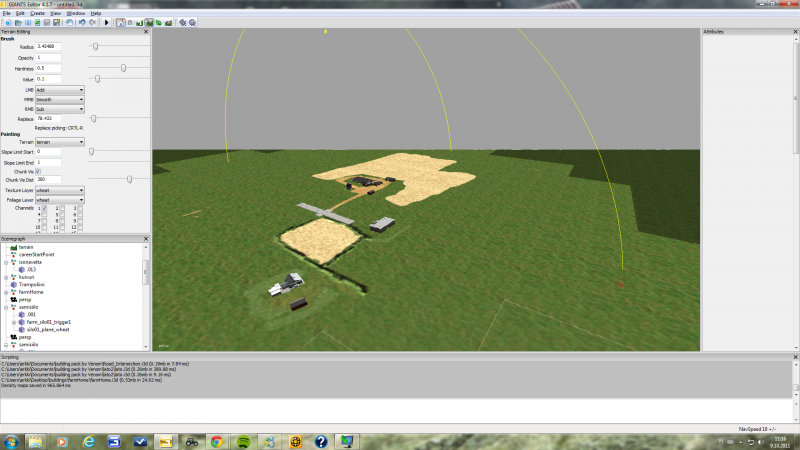Open Spotify from the taskbar
This screenshot has width=800, height=450.
(243, 441)
